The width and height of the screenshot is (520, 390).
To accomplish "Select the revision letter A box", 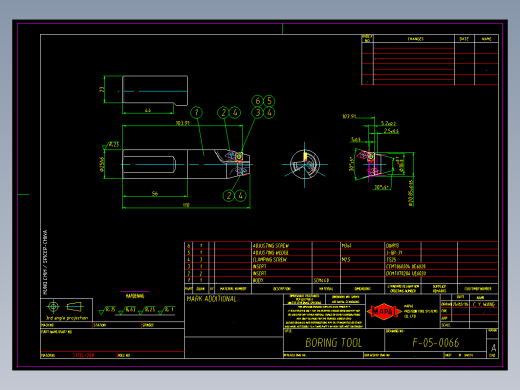I will pos(493,348).
